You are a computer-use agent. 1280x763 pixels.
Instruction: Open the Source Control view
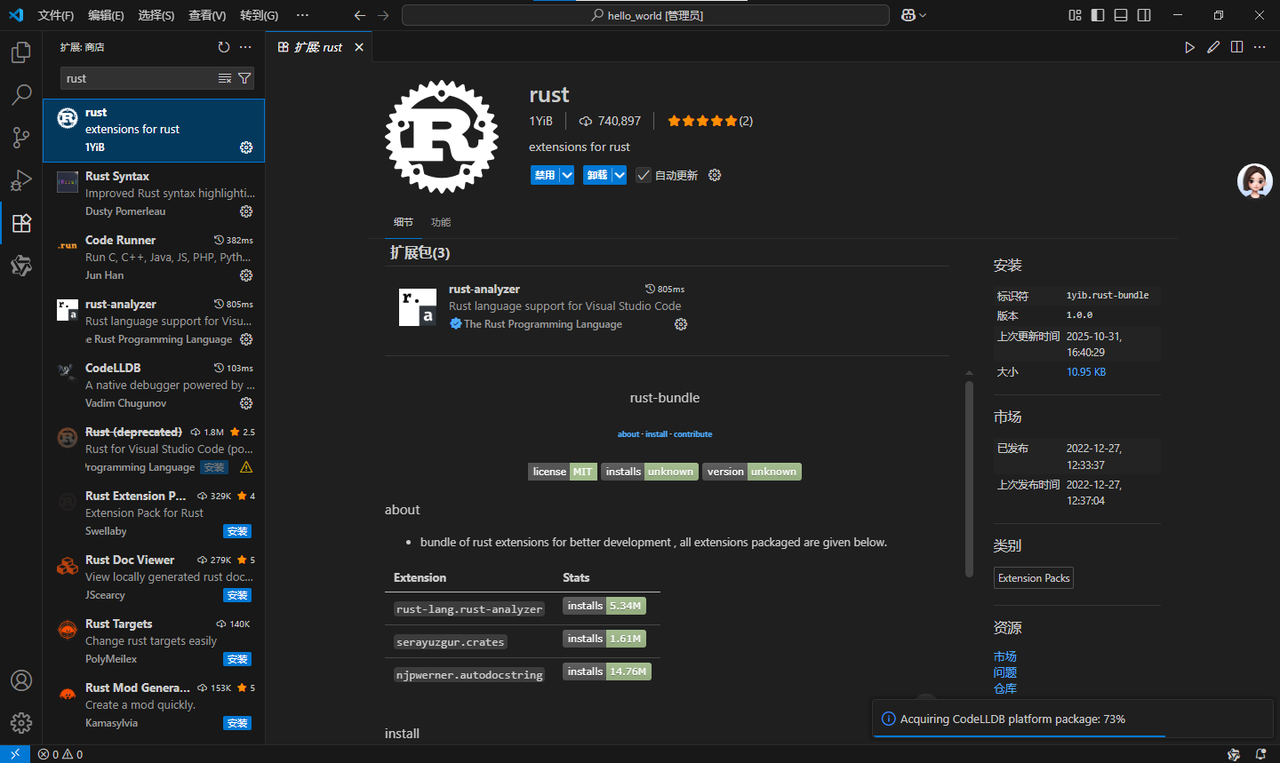[x=21, y=138]
